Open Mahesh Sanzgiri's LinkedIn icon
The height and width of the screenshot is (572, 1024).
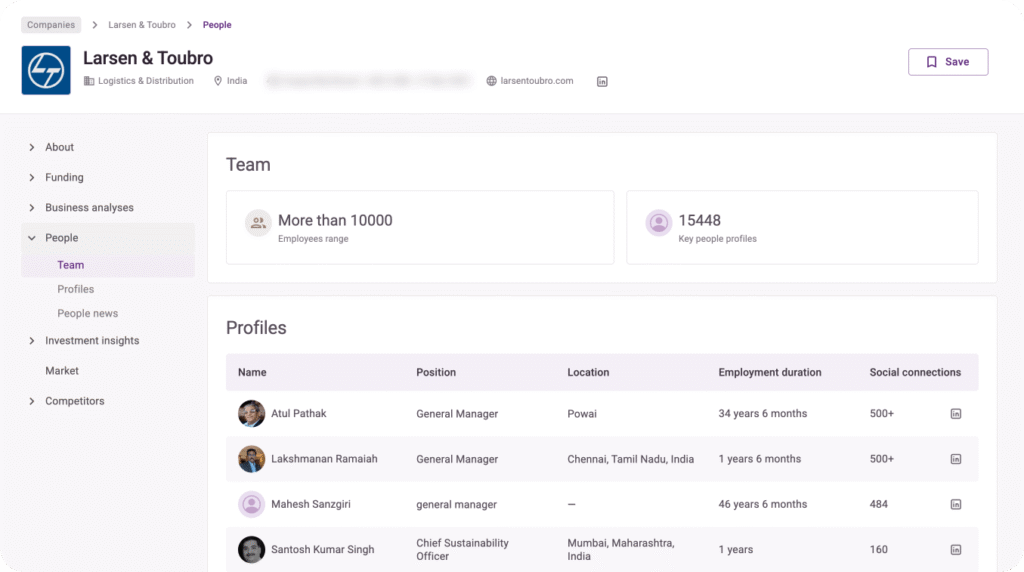click(x=955, y=504)
